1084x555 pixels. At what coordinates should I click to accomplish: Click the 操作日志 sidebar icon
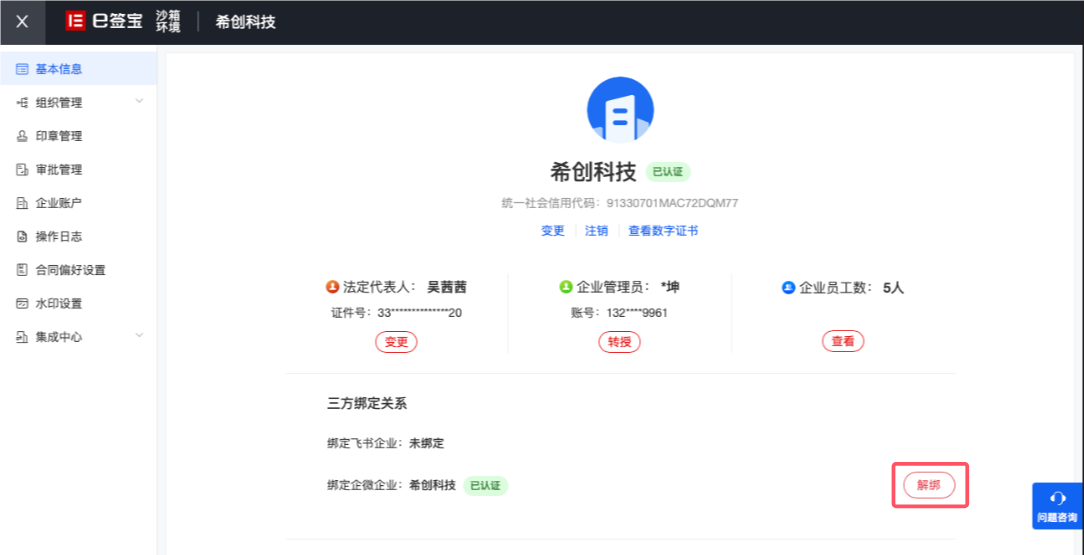coord(21,237)
